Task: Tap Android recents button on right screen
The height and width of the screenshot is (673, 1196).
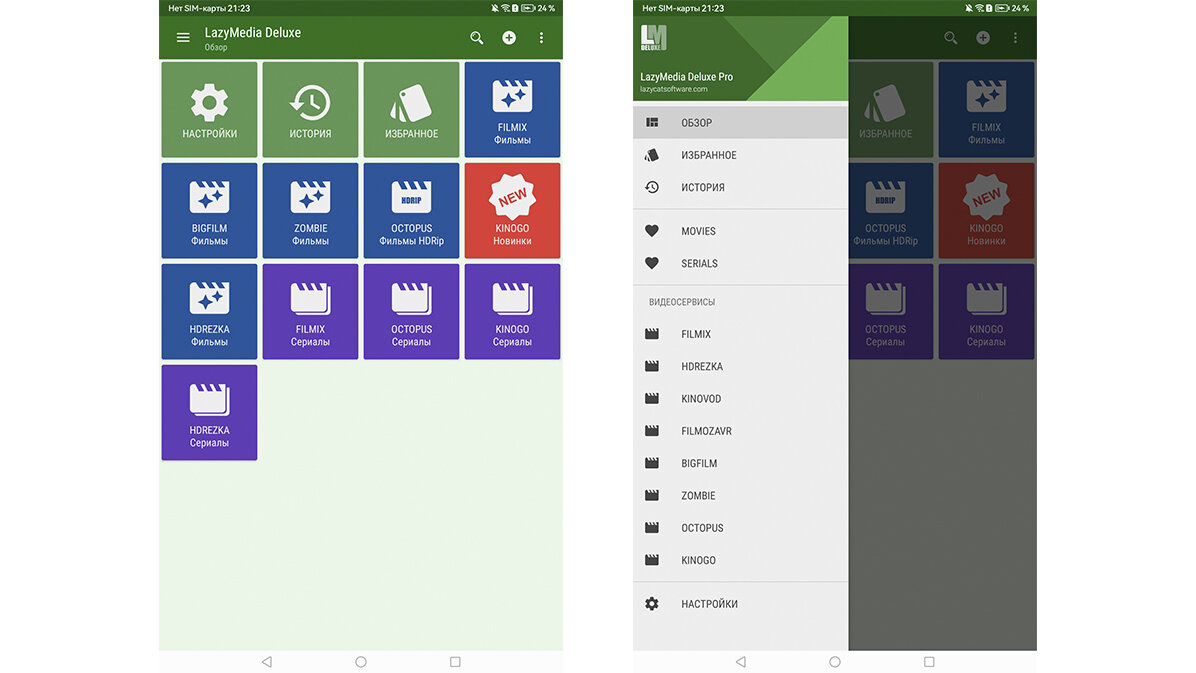Action: [929, 662]
